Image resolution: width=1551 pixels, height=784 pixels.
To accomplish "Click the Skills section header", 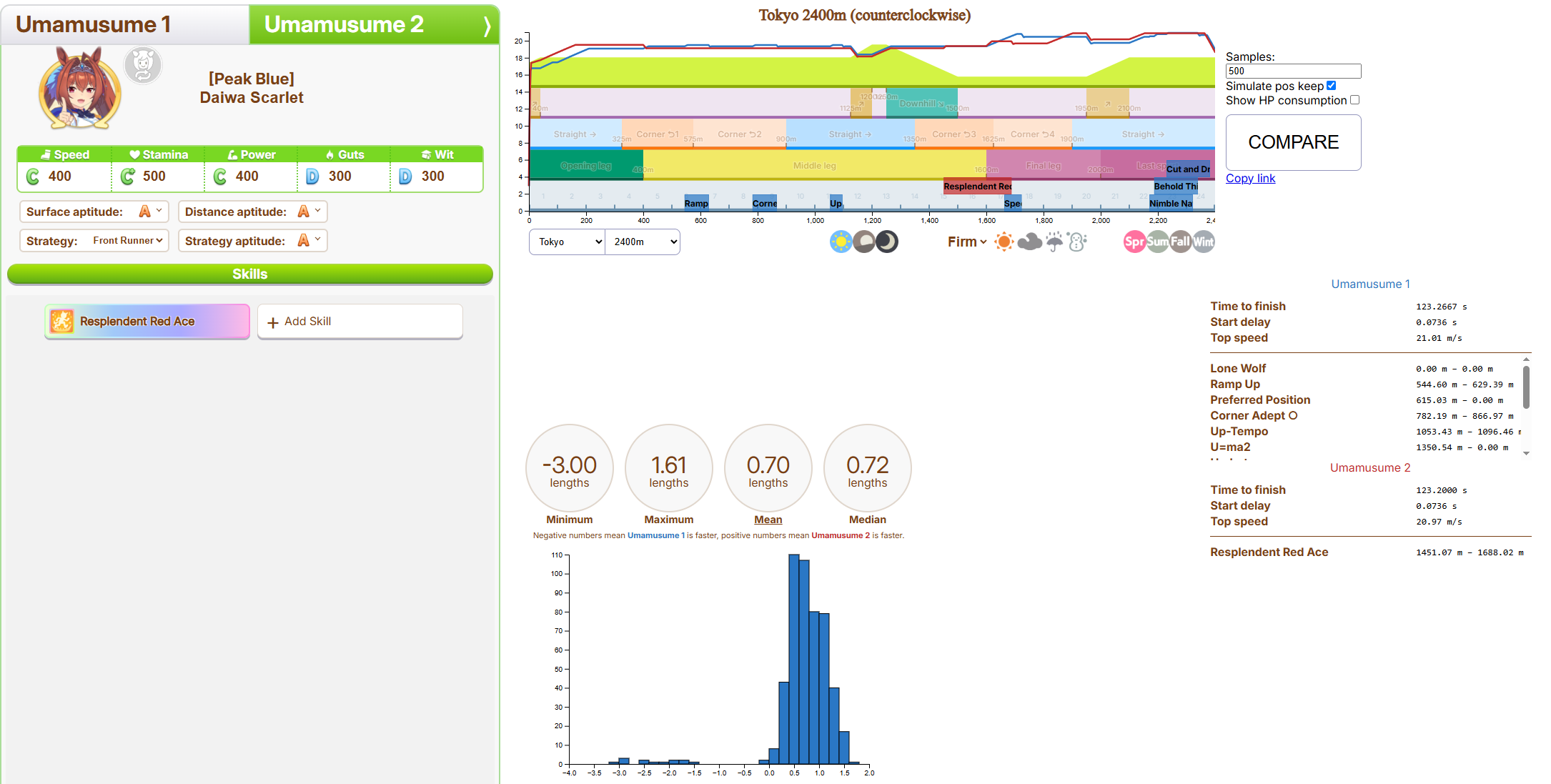I will point(250,274).
